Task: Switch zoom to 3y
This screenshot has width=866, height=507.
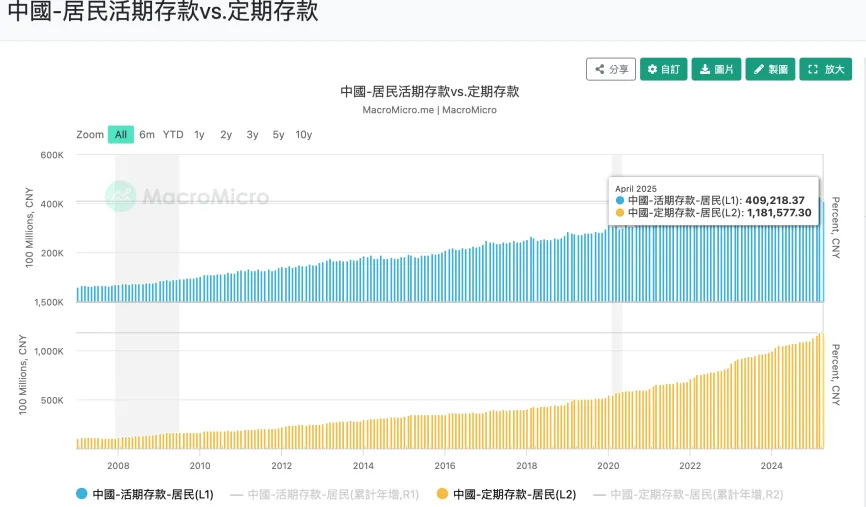Action: click(252, 134)
